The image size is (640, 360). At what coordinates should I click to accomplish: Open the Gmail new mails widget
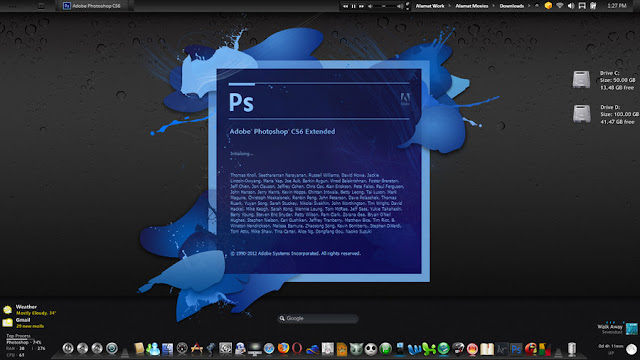click(24, 323)
